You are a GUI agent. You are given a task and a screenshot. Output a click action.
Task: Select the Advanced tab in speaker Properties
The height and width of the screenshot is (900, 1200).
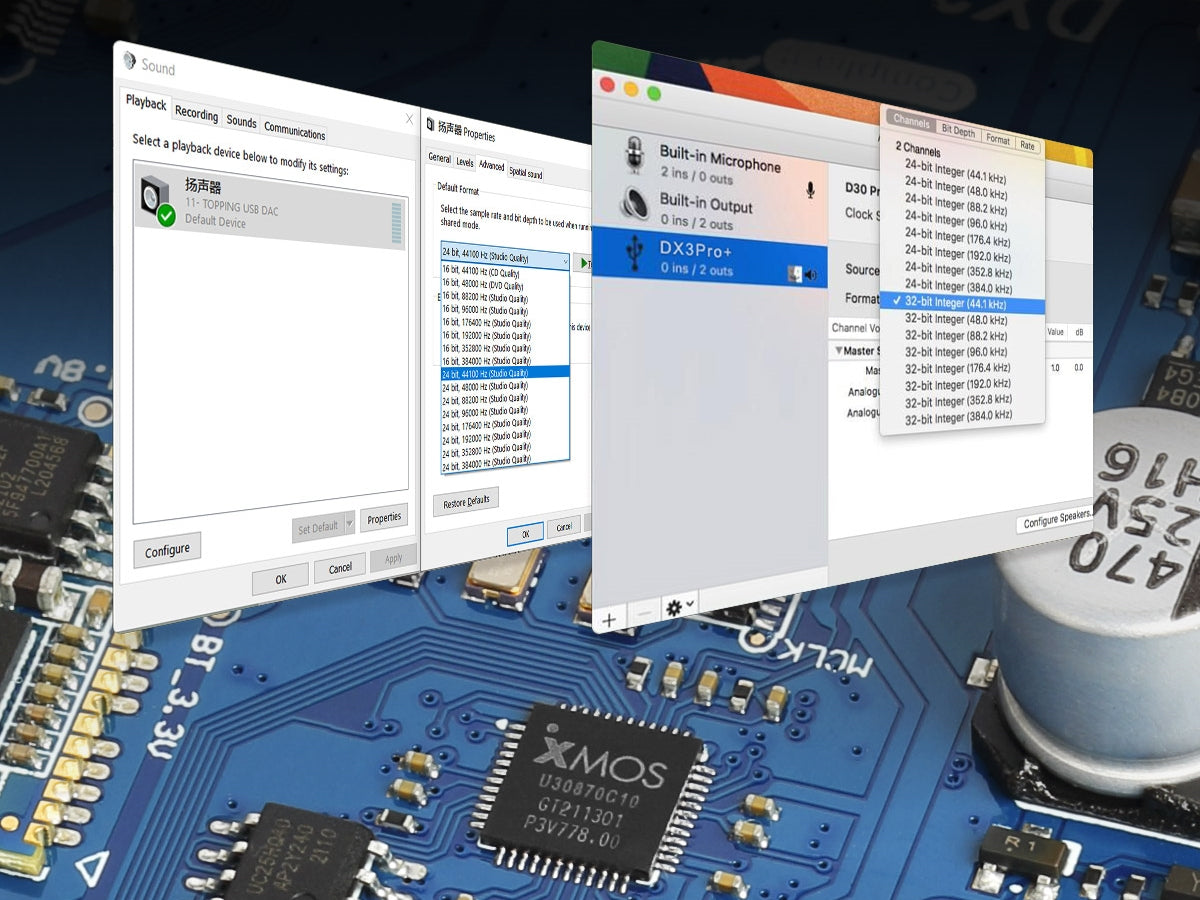coord(492,165)
